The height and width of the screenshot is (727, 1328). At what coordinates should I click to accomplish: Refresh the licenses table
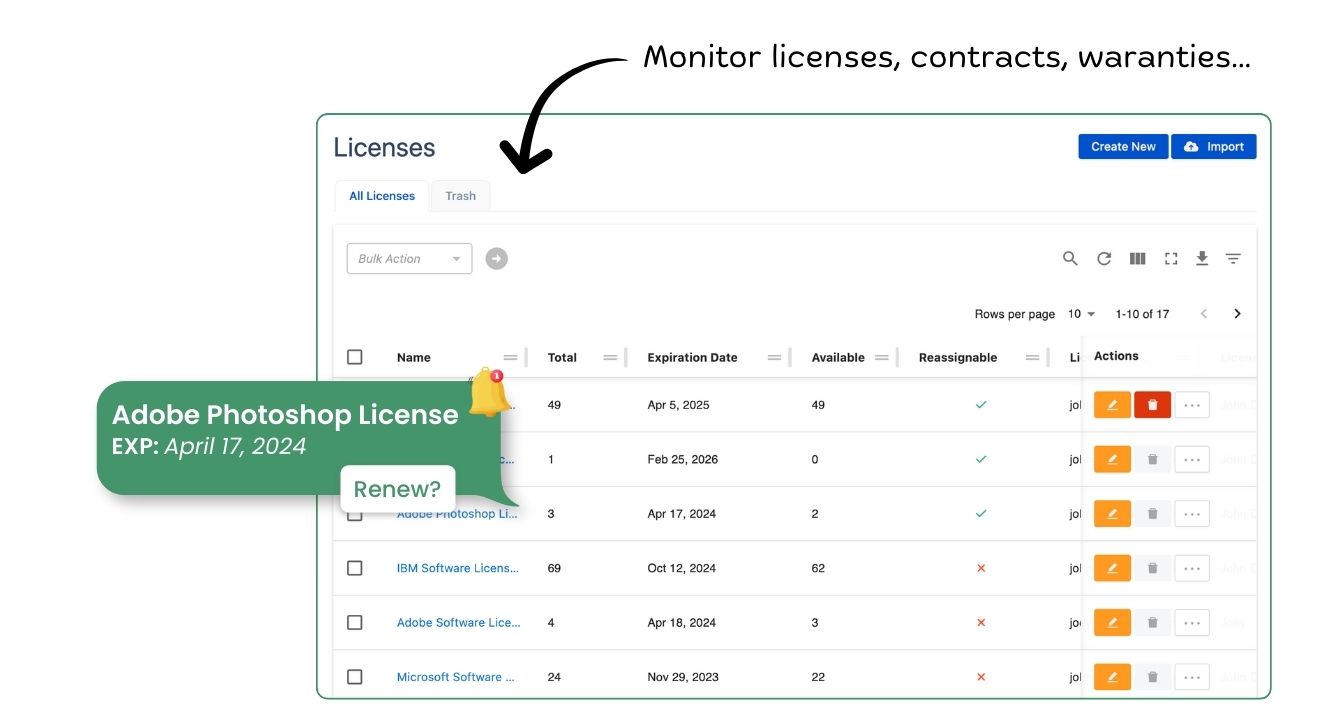(x=1104, y=258)
